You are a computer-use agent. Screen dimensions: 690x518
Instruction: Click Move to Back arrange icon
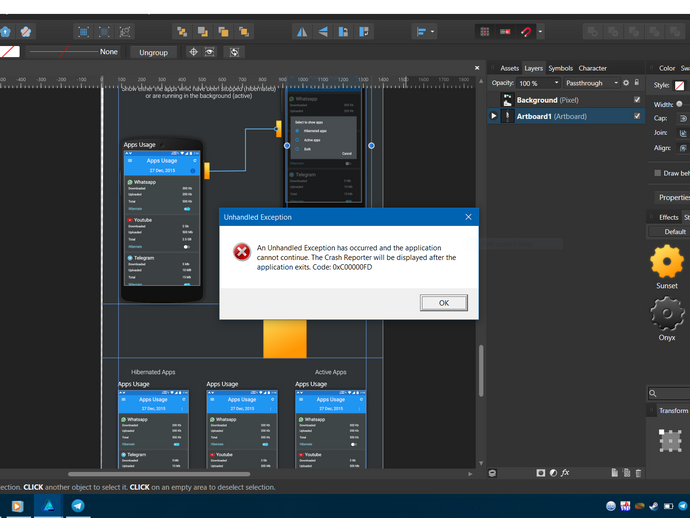coord(182,32)
